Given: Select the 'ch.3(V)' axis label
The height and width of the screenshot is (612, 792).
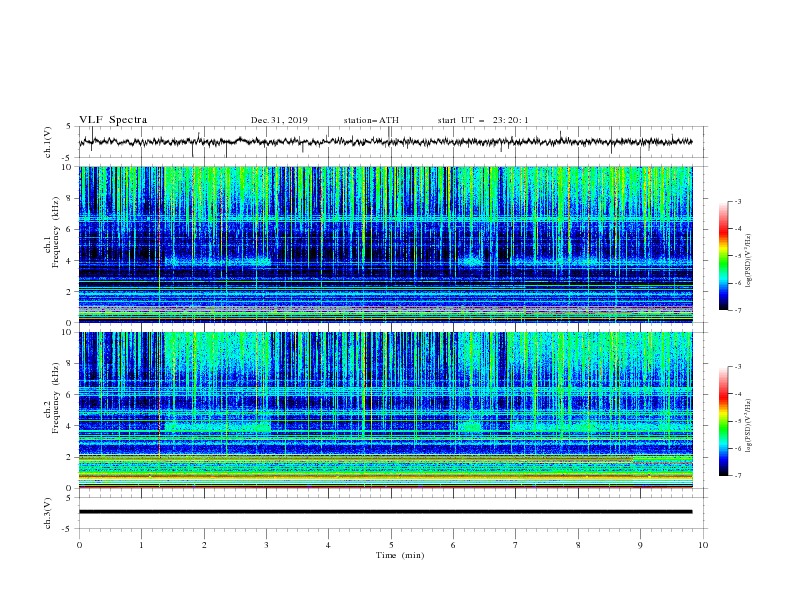Looking at the screenshot, I should 48,513.
